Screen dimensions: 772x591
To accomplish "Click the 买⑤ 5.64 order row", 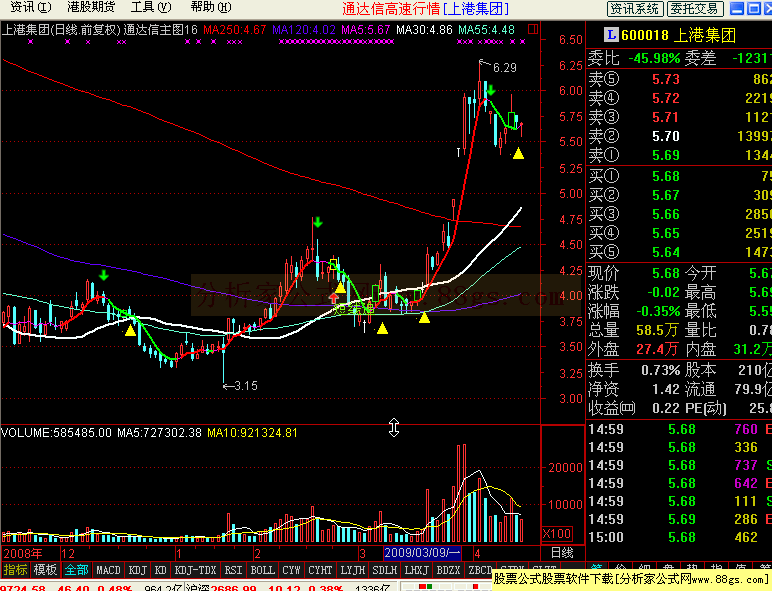I will point(679,252).
